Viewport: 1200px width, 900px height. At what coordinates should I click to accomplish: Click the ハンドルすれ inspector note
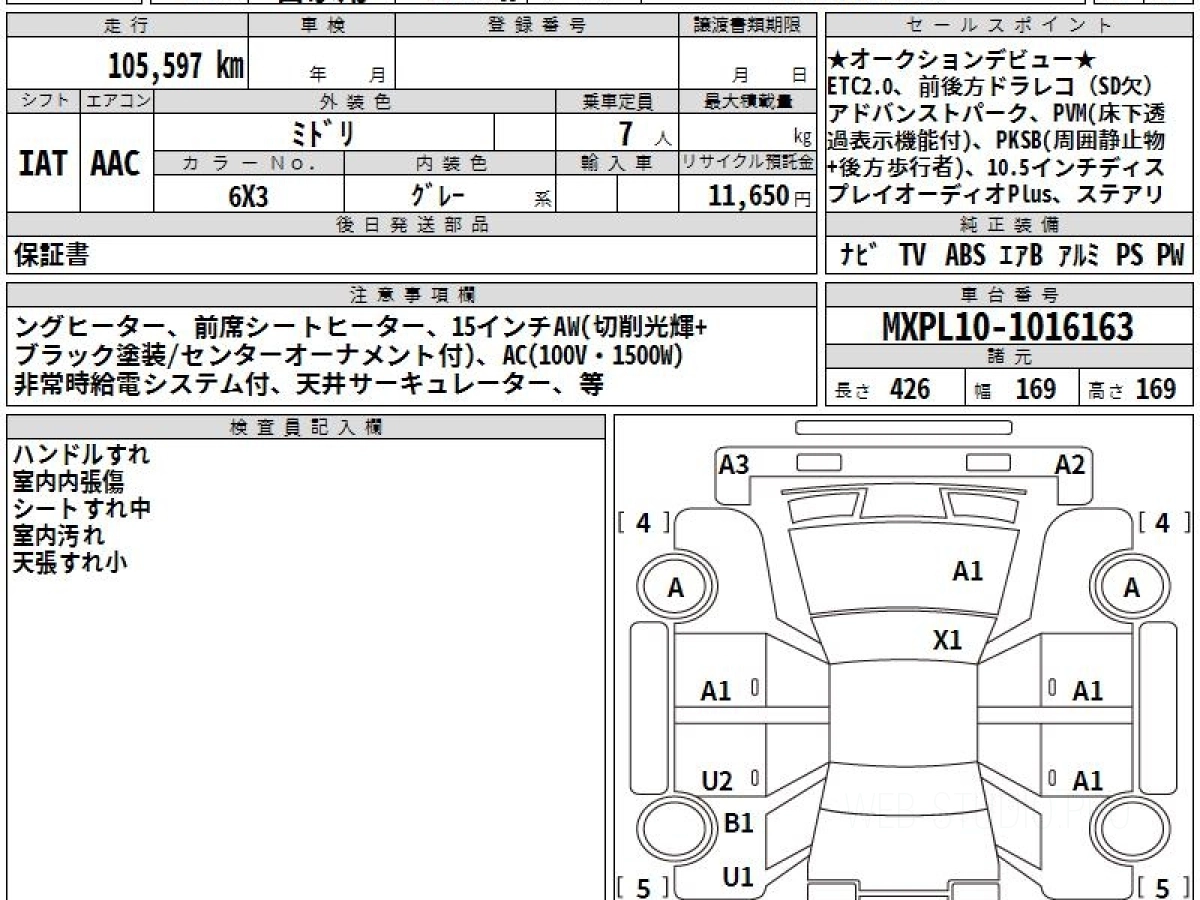point(81,454)
